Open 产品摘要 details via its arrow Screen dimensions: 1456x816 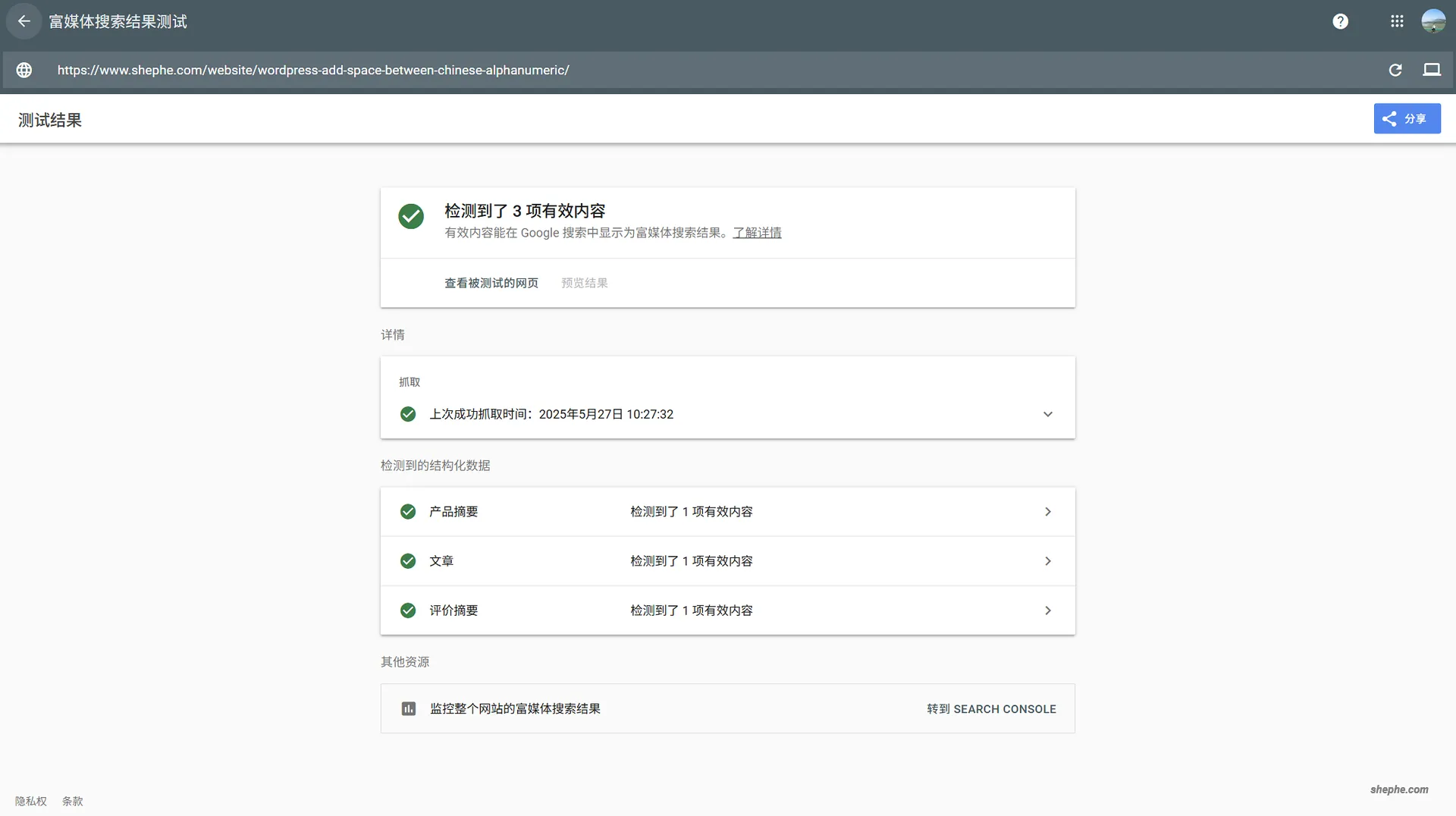(x=1048, y=511)
